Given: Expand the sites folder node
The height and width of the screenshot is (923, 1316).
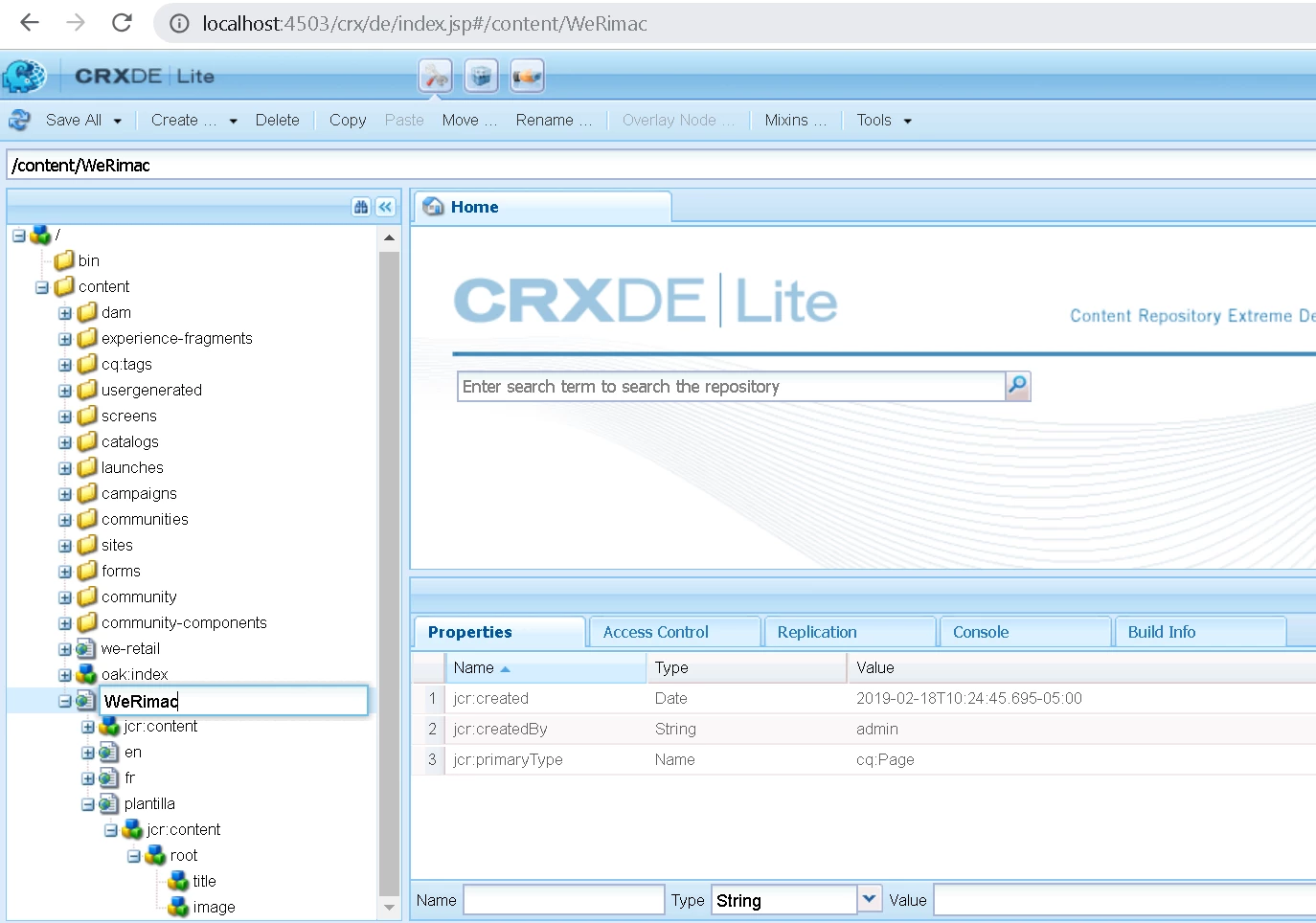Looking at the screenshot, I should coord(65,546).
